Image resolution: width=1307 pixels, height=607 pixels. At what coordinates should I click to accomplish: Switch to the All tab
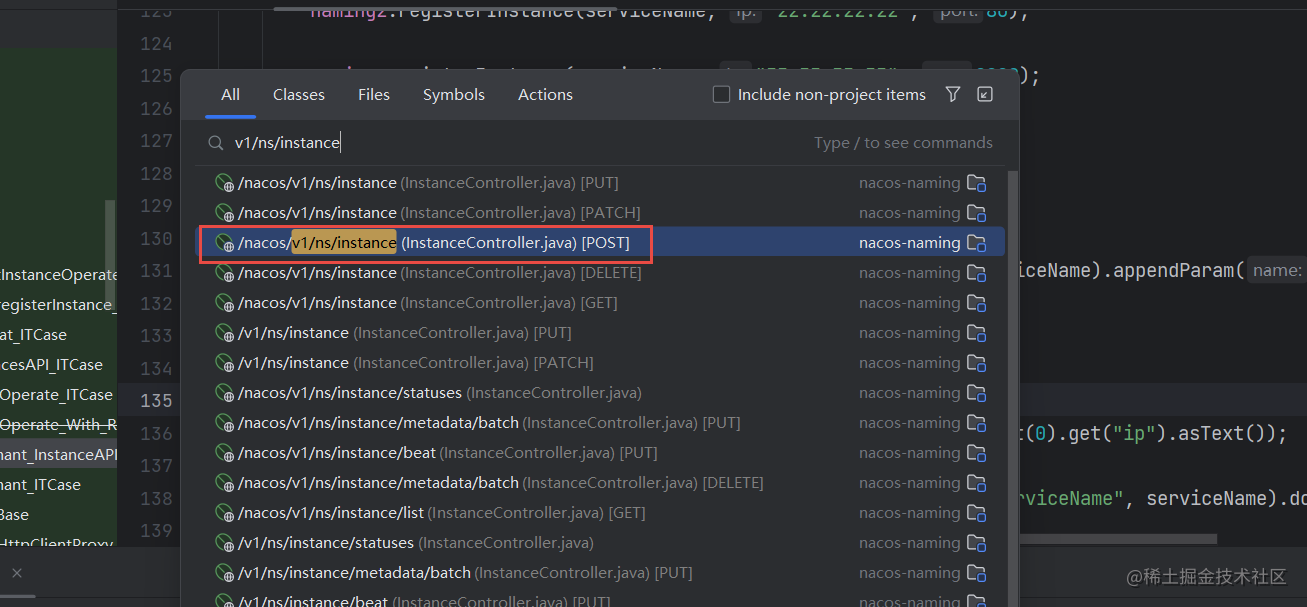(x=230, y=95)
